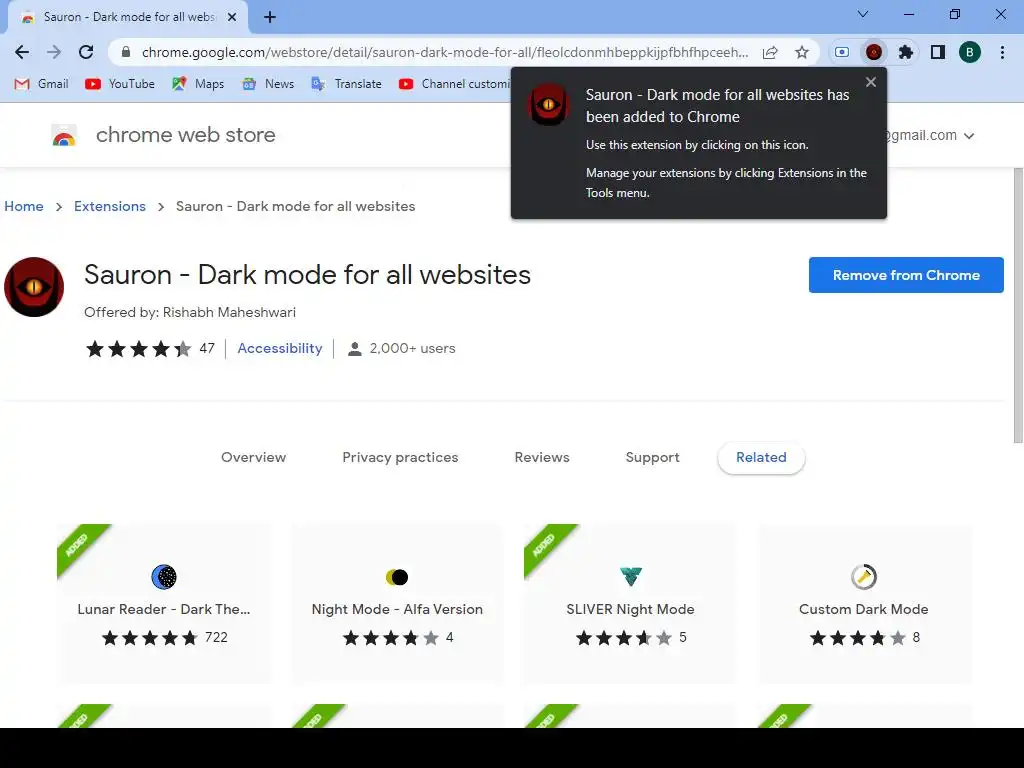The height and width of the screenshot is (768, 1024).
Task: Open SLIVER Night Mode extension card
Action: [630, 603]
